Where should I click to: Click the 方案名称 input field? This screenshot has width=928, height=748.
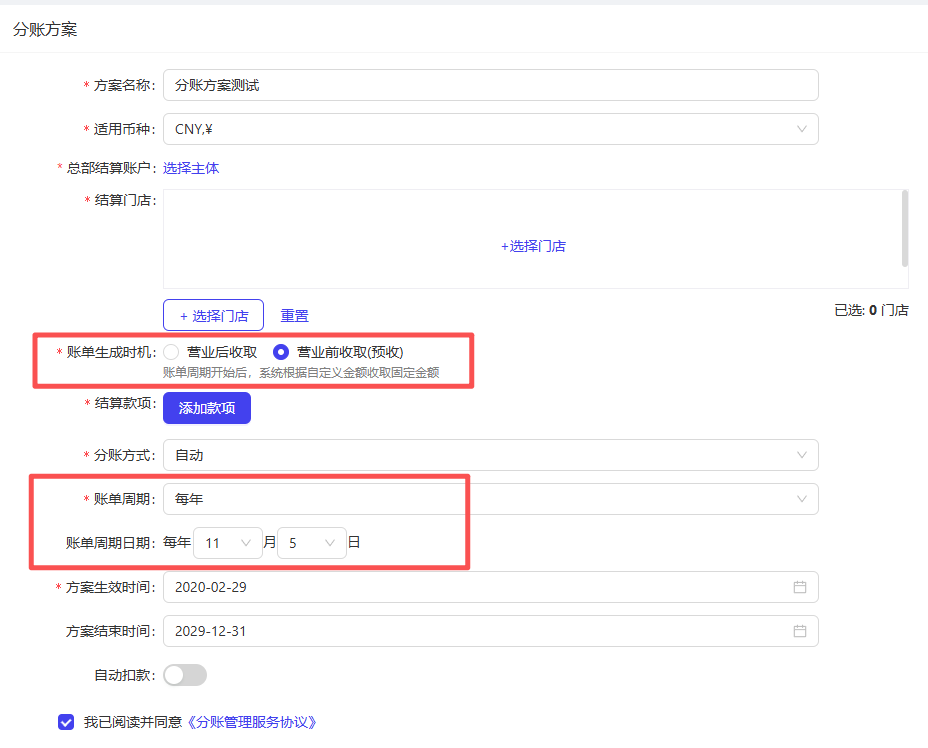(x=490, y=85)
